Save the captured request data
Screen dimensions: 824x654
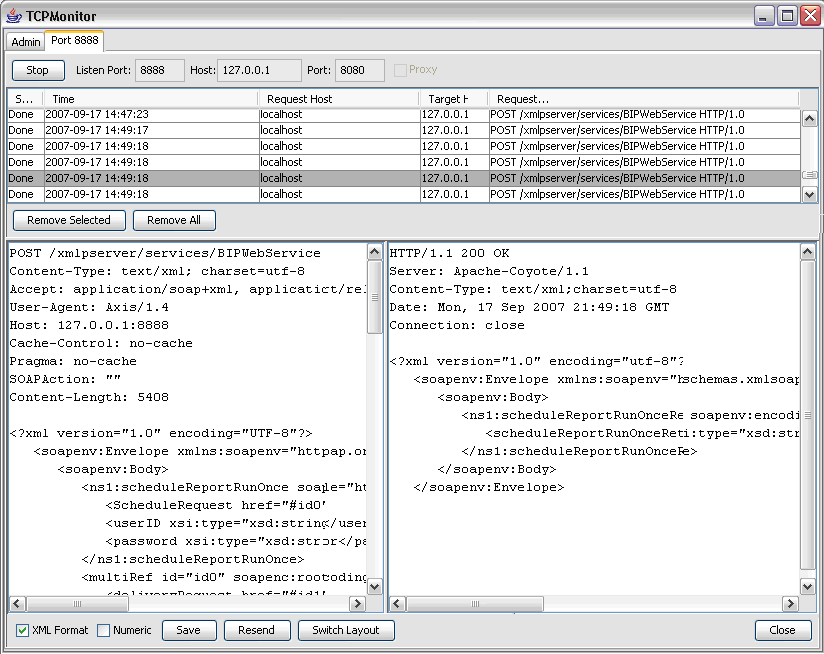[x=188, y=630]
